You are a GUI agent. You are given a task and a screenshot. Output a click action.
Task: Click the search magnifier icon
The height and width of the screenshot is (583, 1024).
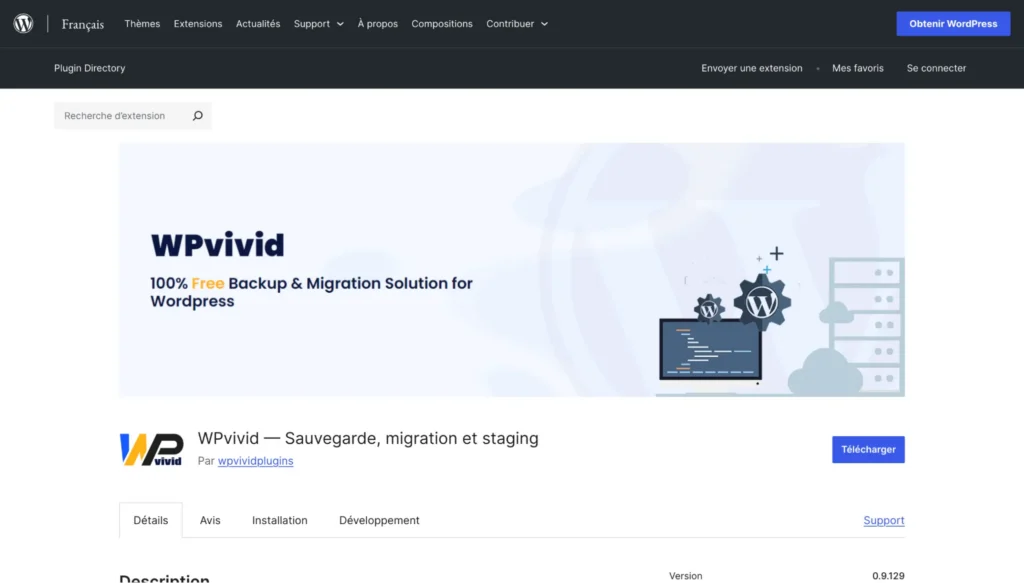[197, 116]
